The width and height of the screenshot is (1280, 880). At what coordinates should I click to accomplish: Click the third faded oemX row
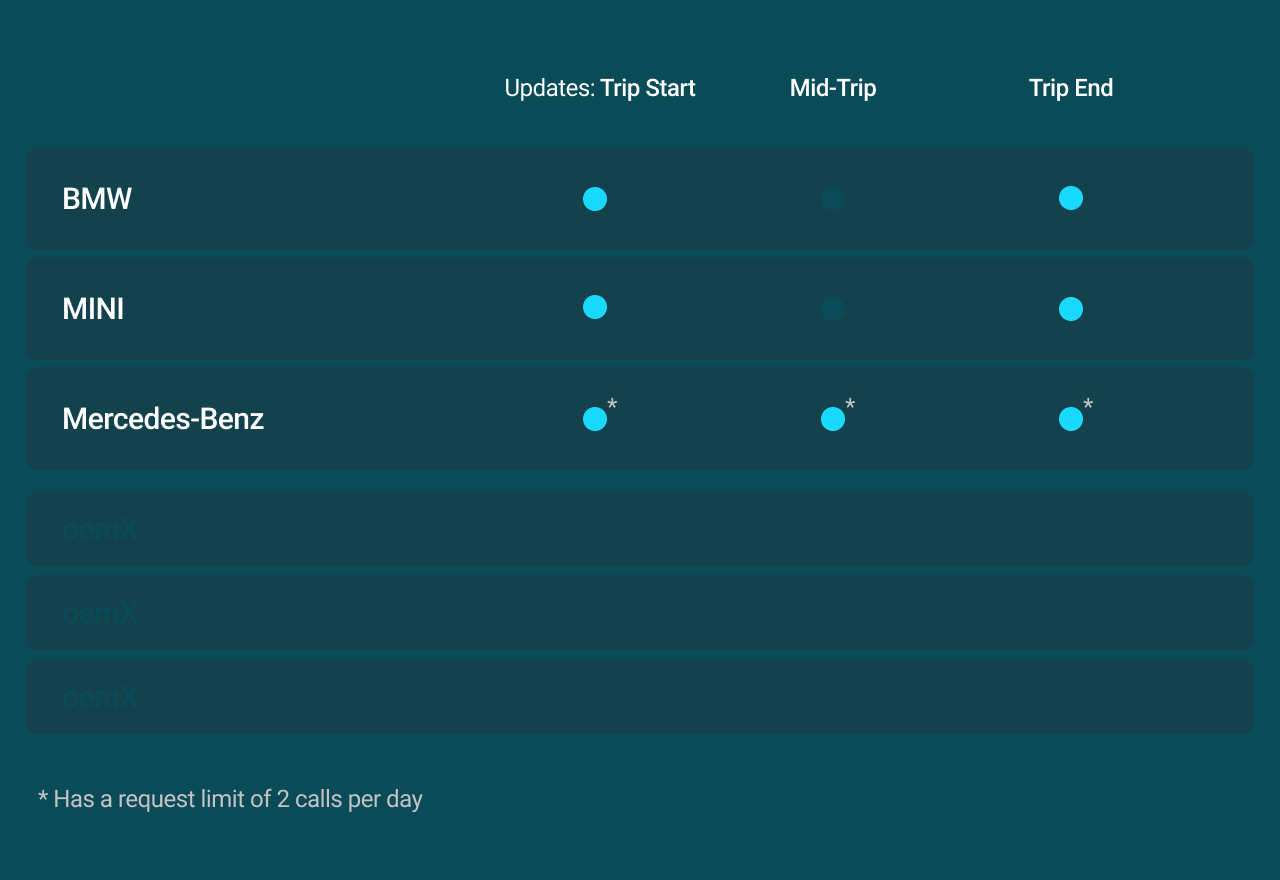coord(640,696)
